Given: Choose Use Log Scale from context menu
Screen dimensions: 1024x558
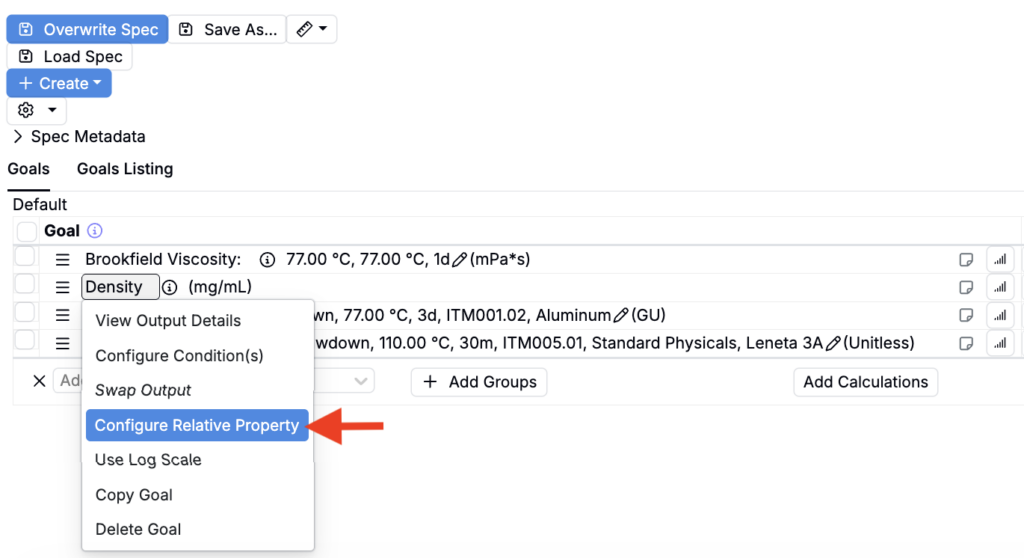Looking at the screenshot, I should coord(148,460).
